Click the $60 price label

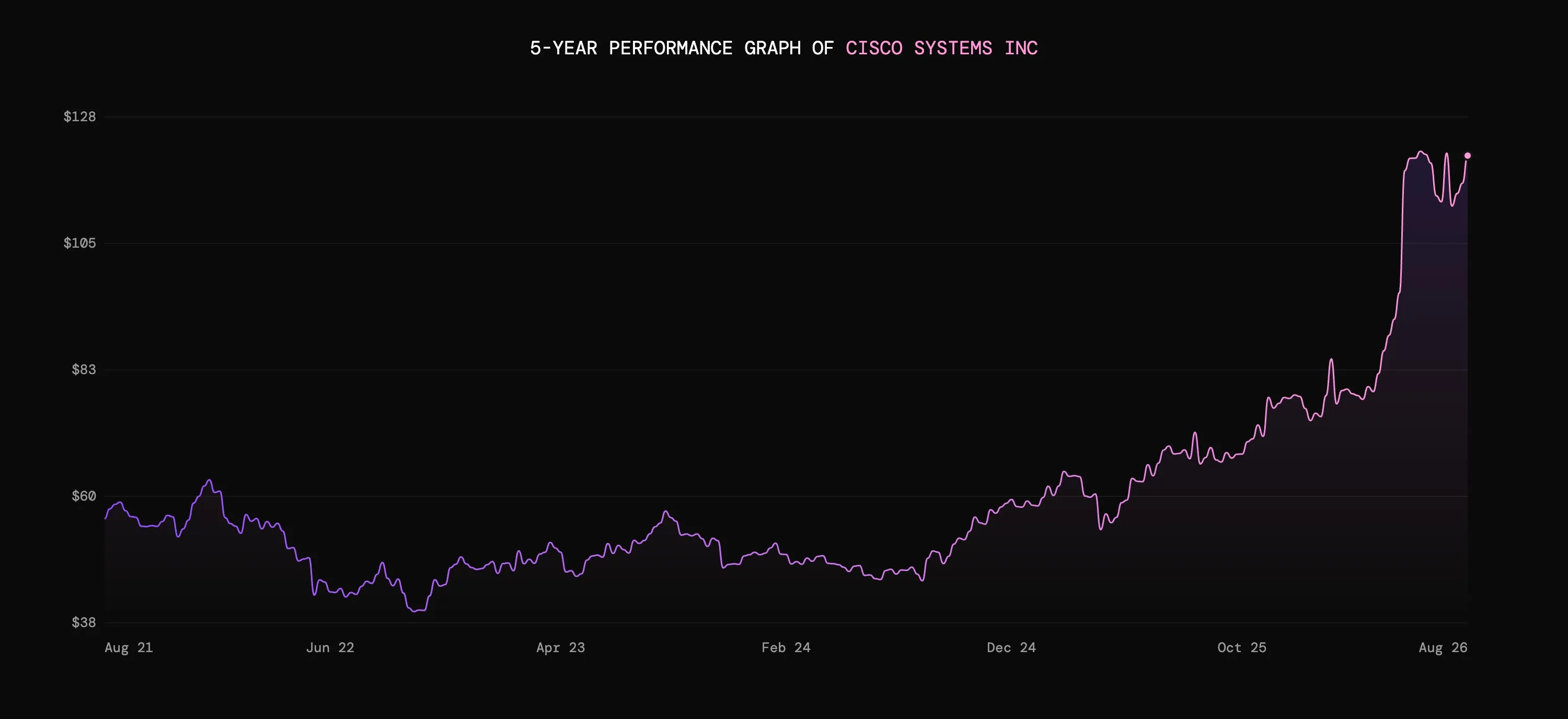click(84, 496)
